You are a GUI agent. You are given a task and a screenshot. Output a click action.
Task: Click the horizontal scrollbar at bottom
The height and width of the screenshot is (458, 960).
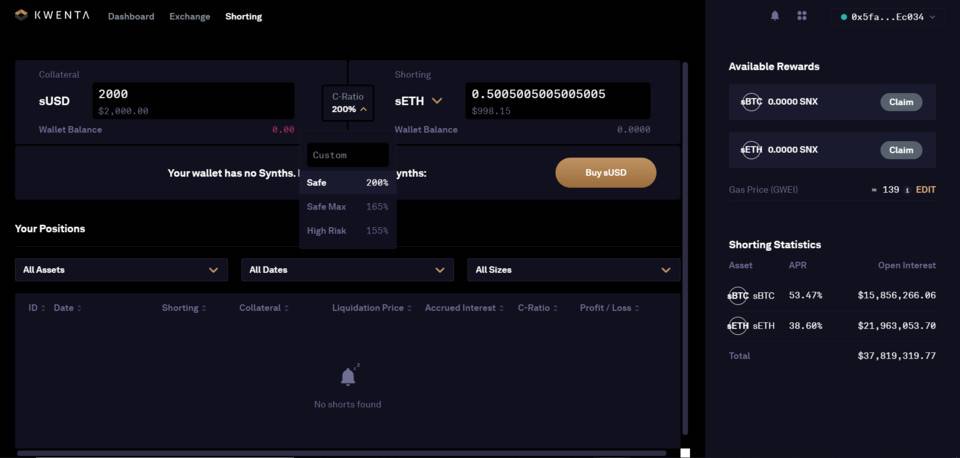342,453
